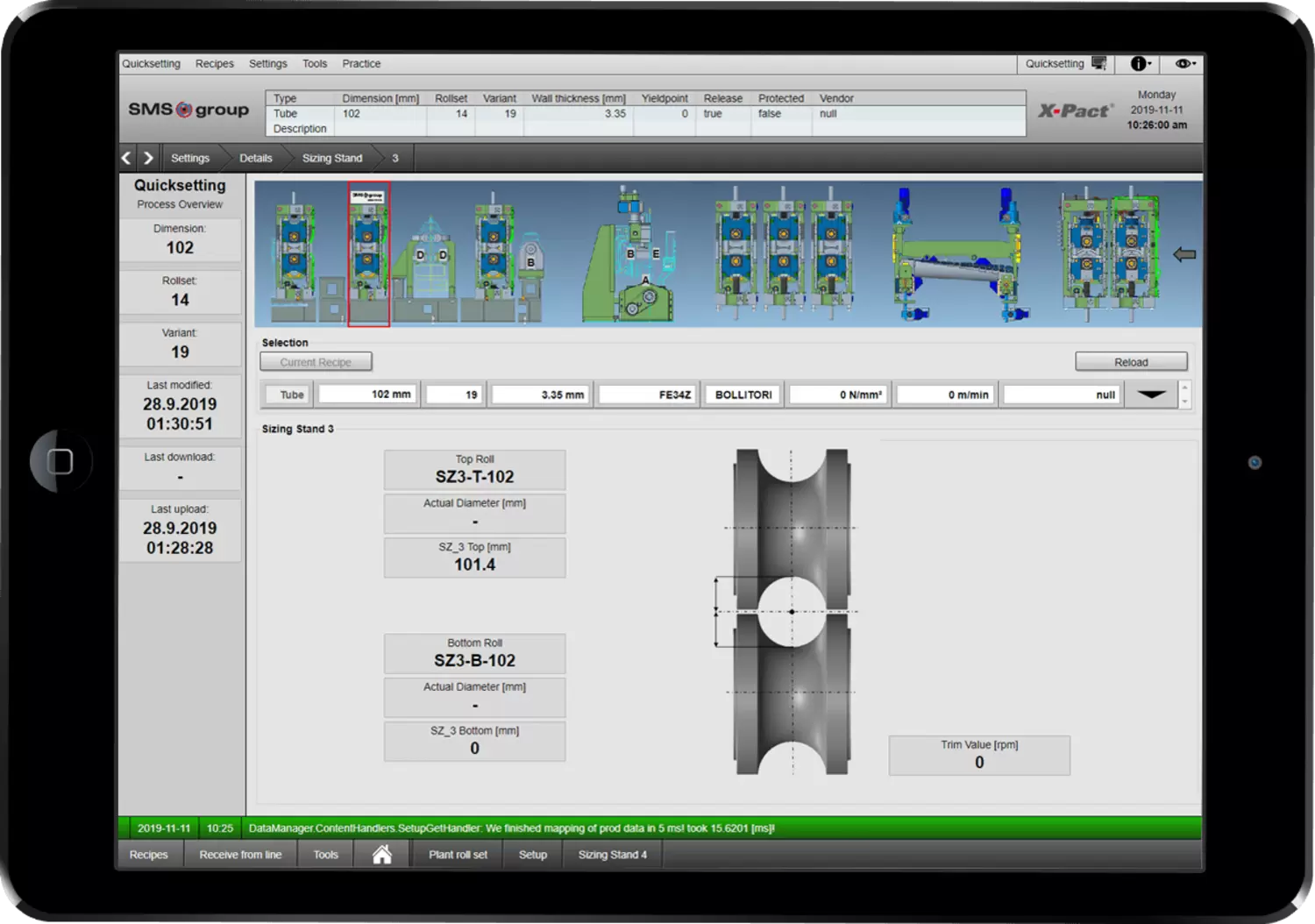This screenshot has height=924, width=1315.
Task: Switch to the Sizing Stand breadcrumb tab
Action: [331, 159]
